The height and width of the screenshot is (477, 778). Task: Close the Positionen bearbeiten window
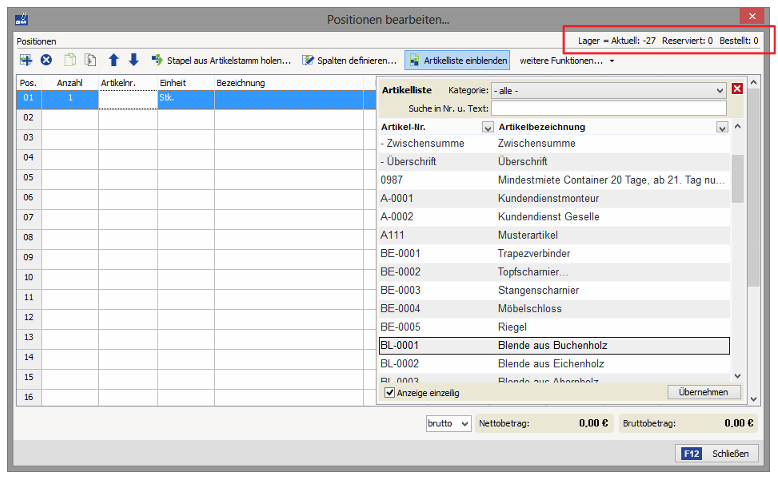(x=752, y=16)
